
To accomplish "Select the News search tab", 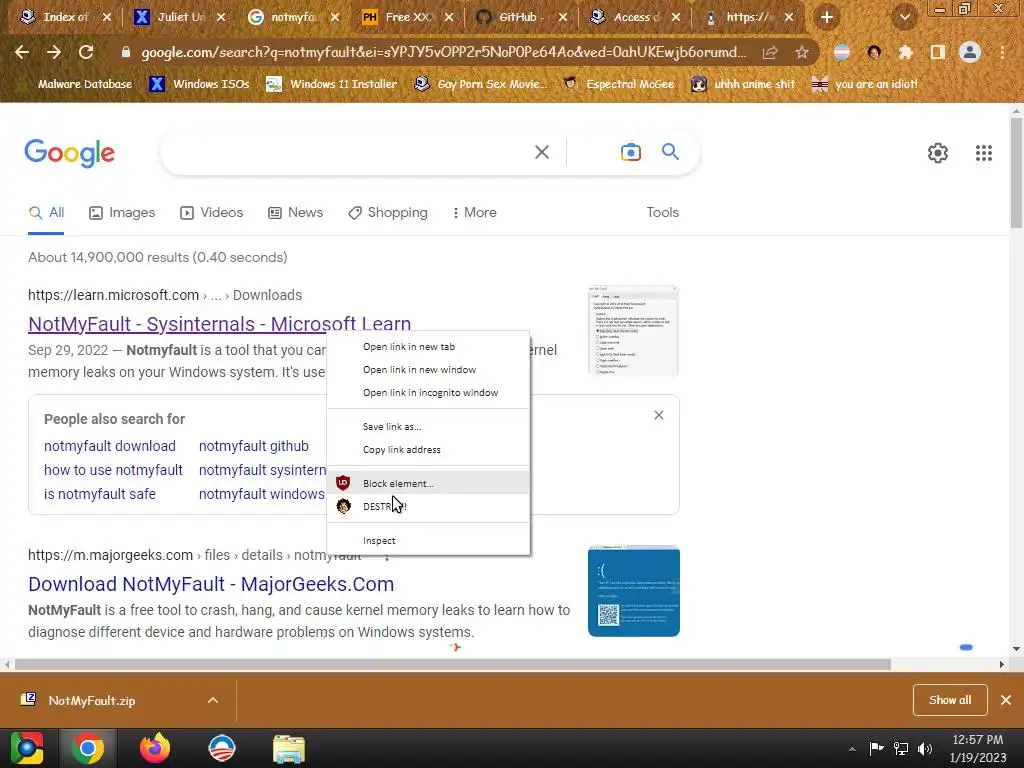I will pos(296,212).
